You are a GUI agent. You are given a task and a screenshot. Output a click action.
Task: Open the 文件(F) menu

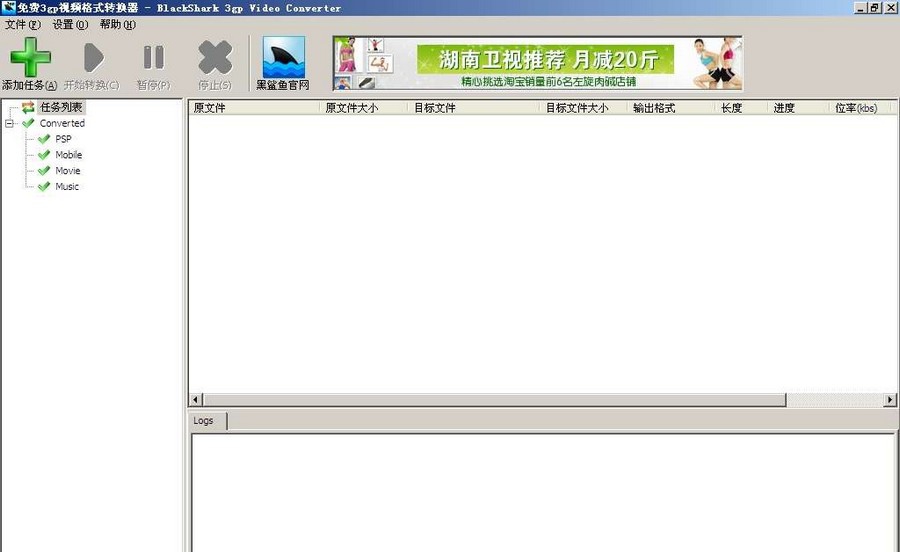[x=23, y=25]
